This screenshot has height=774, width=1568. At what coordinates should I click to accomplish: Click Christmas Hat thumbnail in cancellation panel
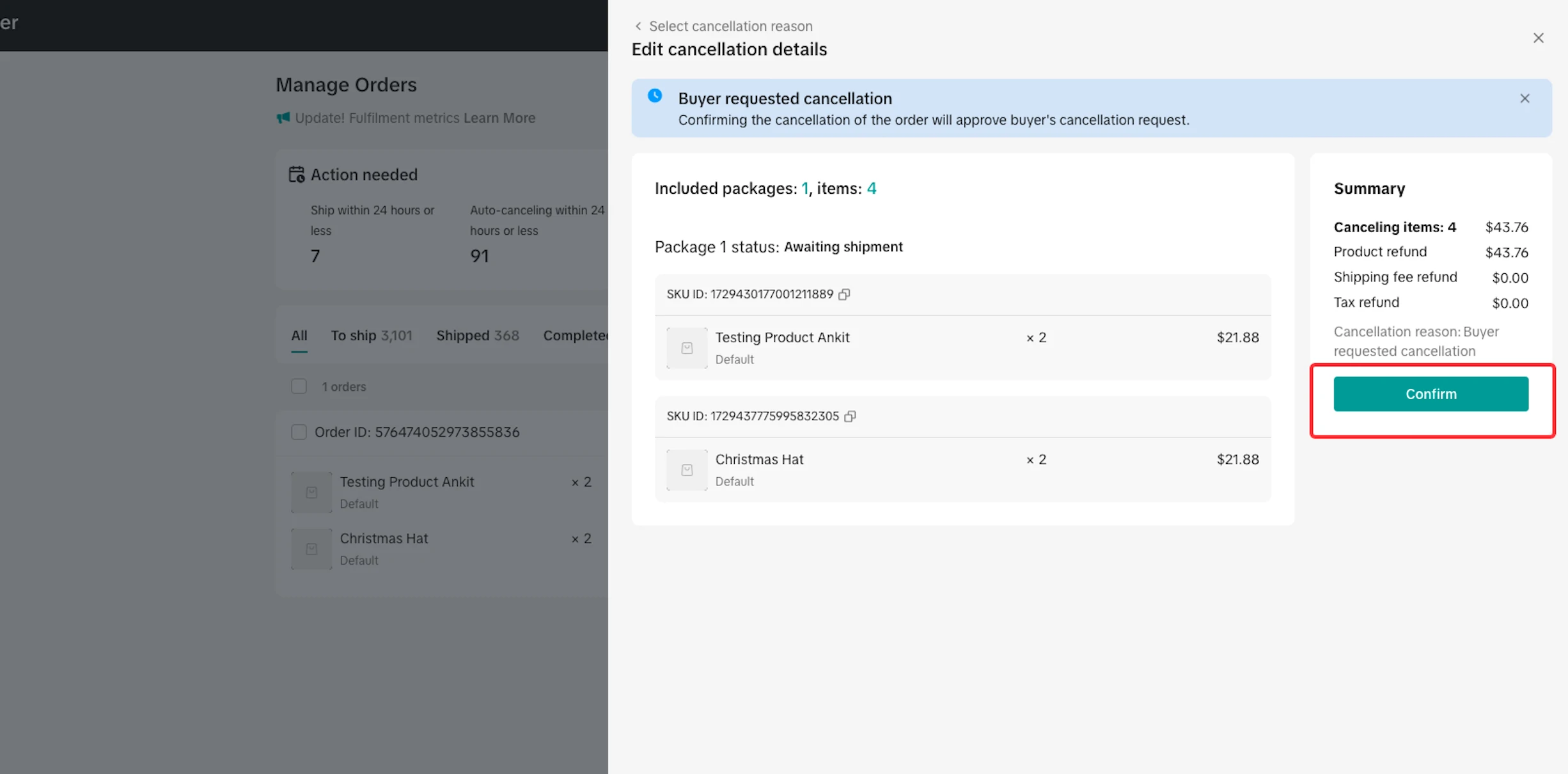[x=687, y=470]
